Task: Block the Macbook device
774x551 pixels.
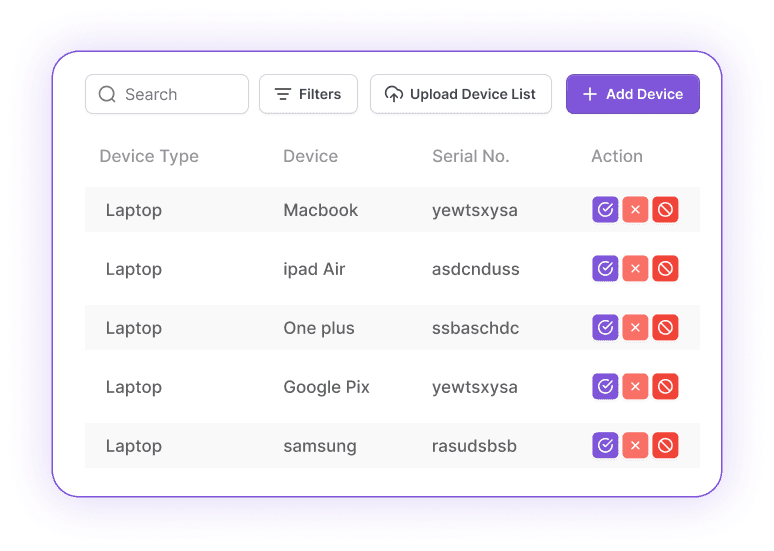Action: point(665,210)
